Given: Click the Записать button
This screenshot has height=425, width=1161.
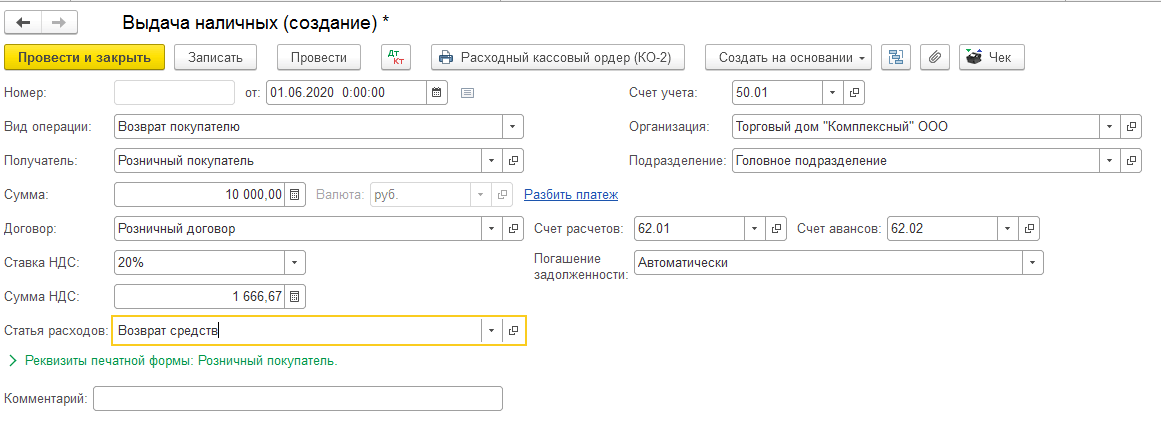Looking at the screenshot, I should [215, 58].
